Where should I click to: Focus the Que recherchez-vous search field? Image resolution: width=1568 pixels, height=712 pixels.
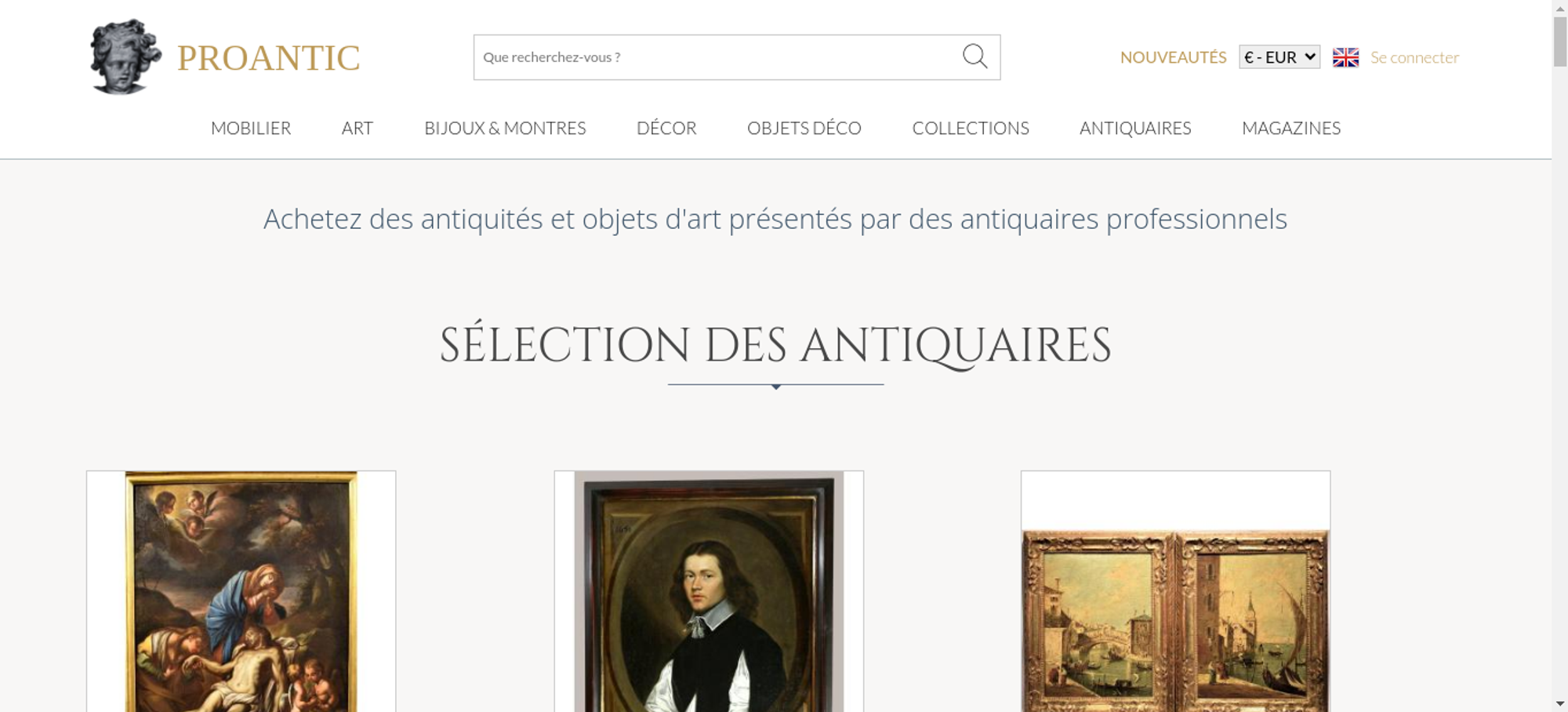(717, 57)
